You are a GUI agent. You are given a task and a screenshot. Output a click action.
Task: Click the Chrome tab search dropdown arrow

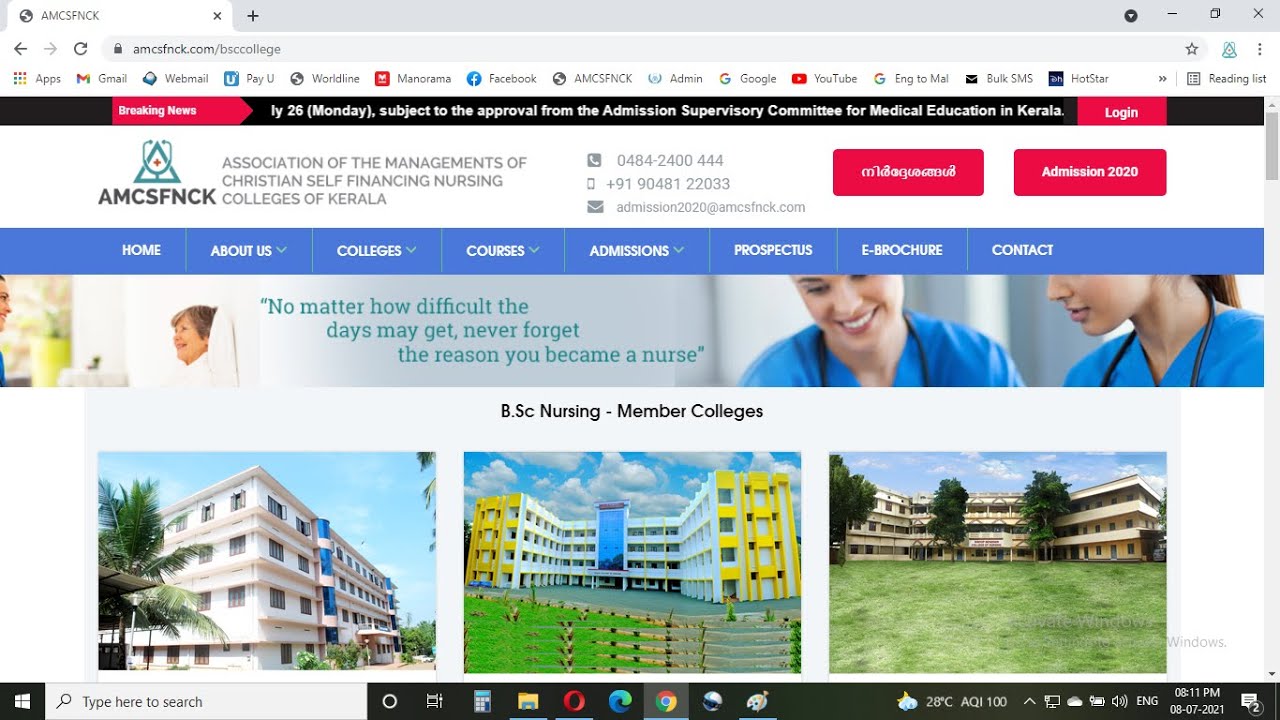coord(1131,16)
